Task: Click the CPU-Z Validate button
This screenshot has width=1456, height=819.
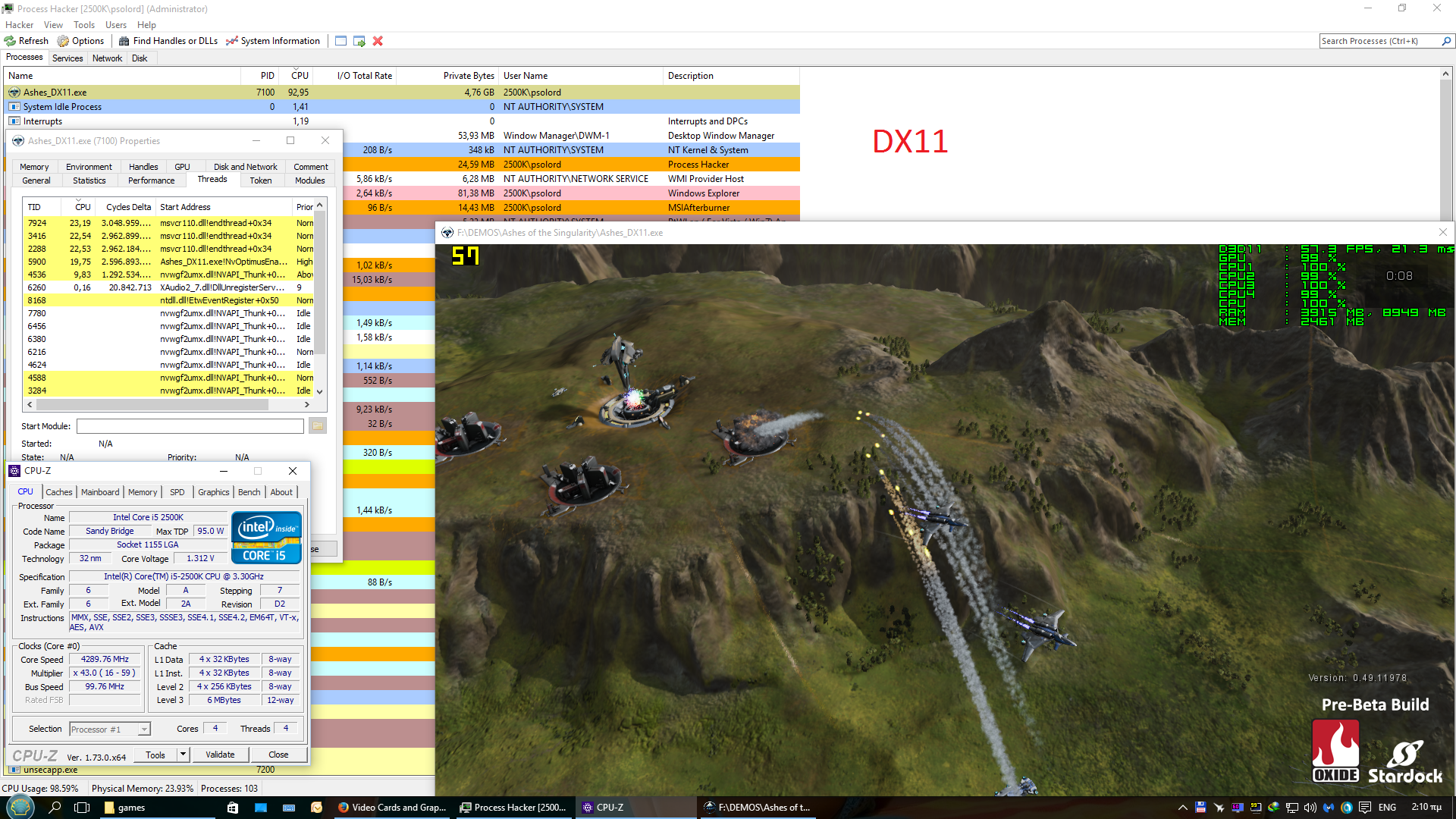Action: pos(220,755)
